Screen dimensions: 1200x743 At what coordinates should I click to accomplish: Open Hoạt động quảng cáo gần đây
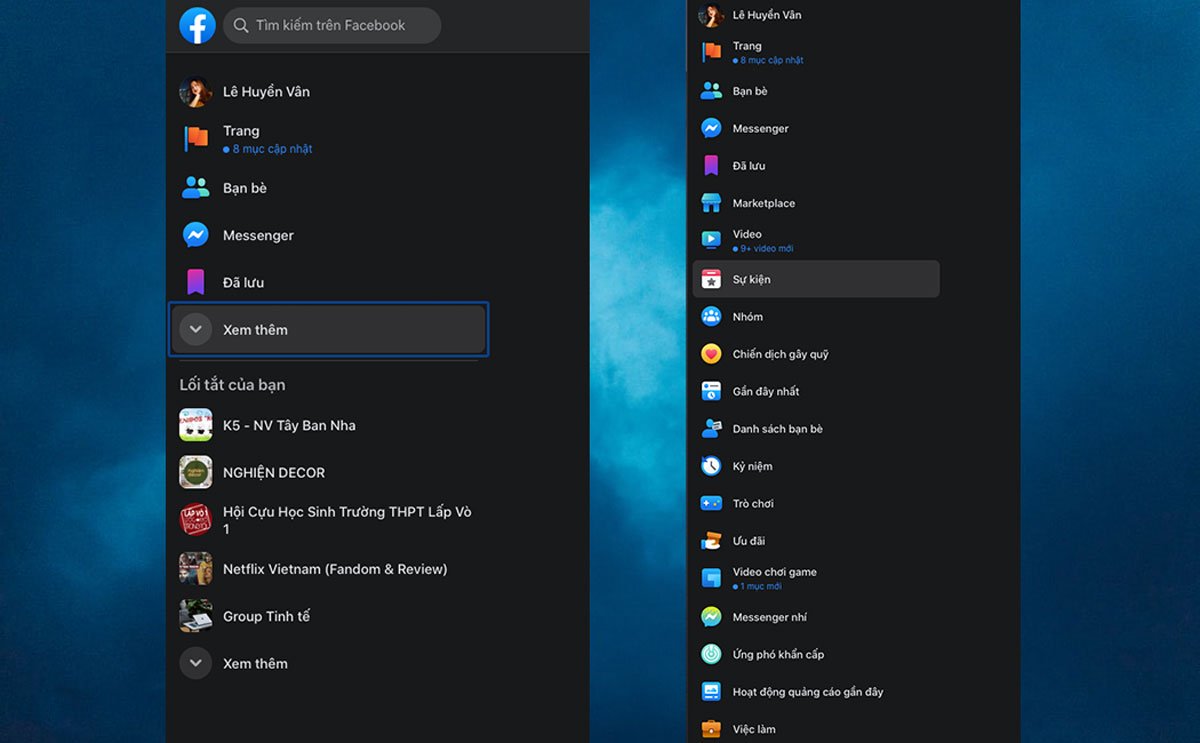pos(807,692)
